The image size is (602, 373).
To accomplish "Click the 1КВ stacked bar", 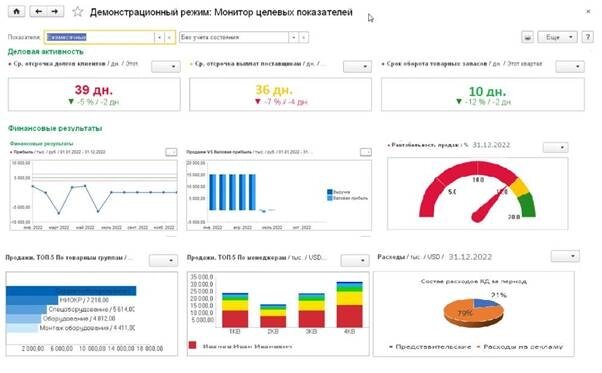I will point(235,310).
